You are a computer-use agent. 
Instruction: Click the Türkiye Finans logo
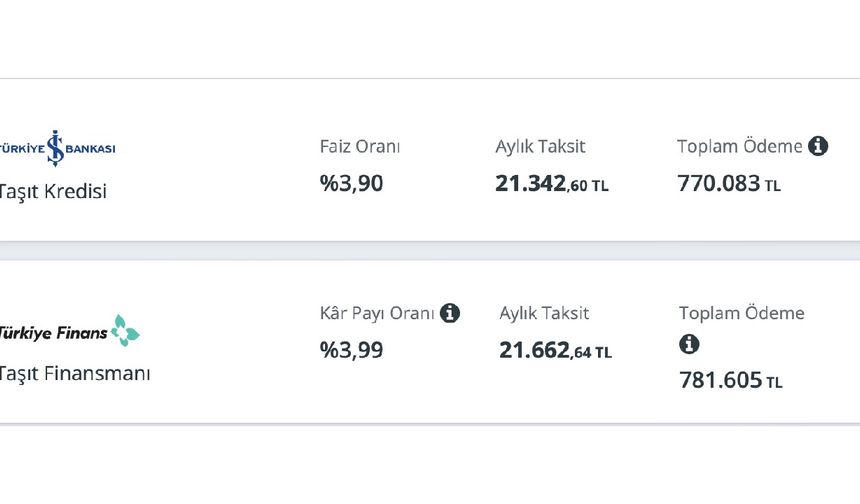[x=70, y=331]
